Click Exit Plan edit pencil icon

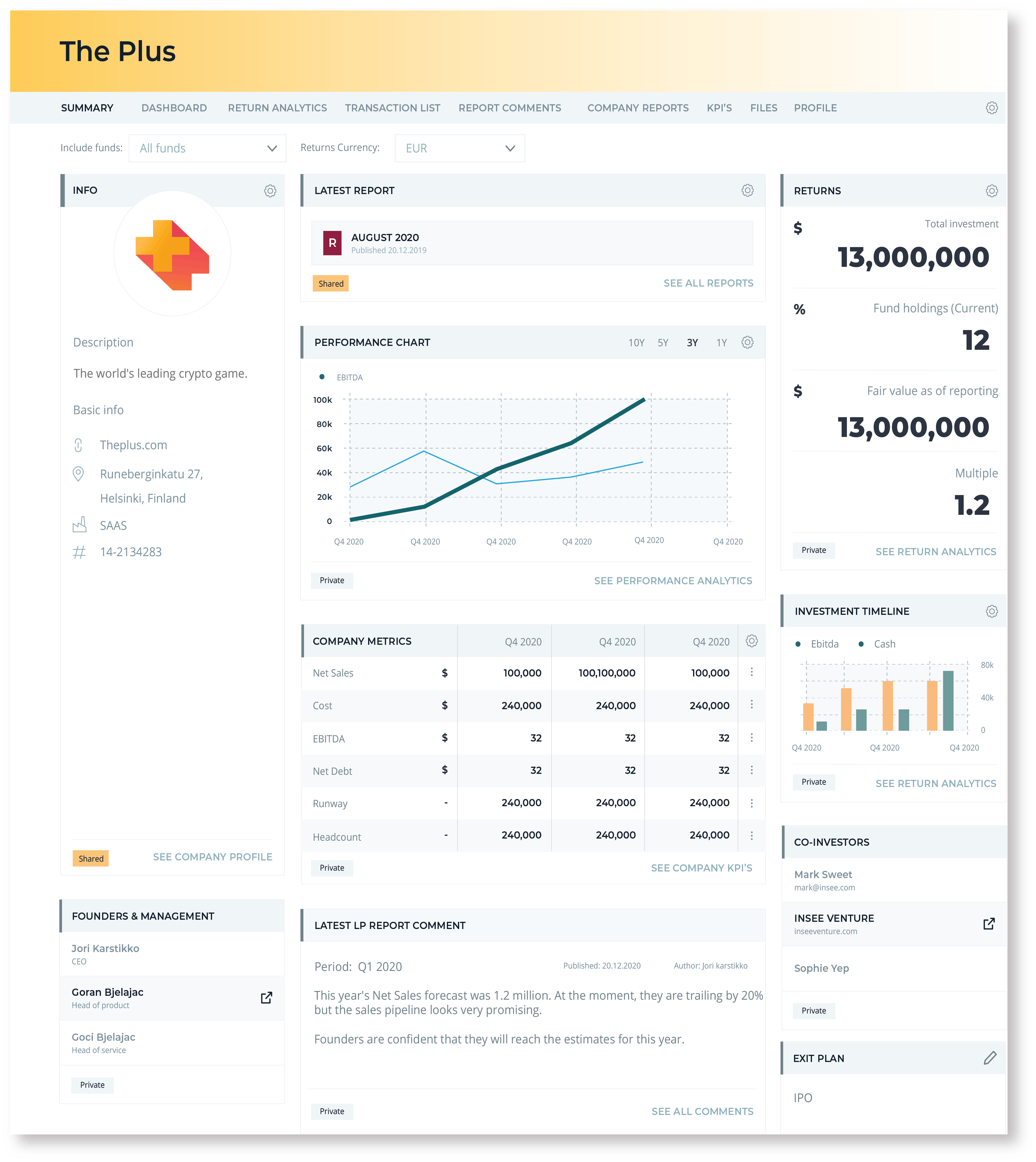pyautogui.click(x=990, y=1058)
